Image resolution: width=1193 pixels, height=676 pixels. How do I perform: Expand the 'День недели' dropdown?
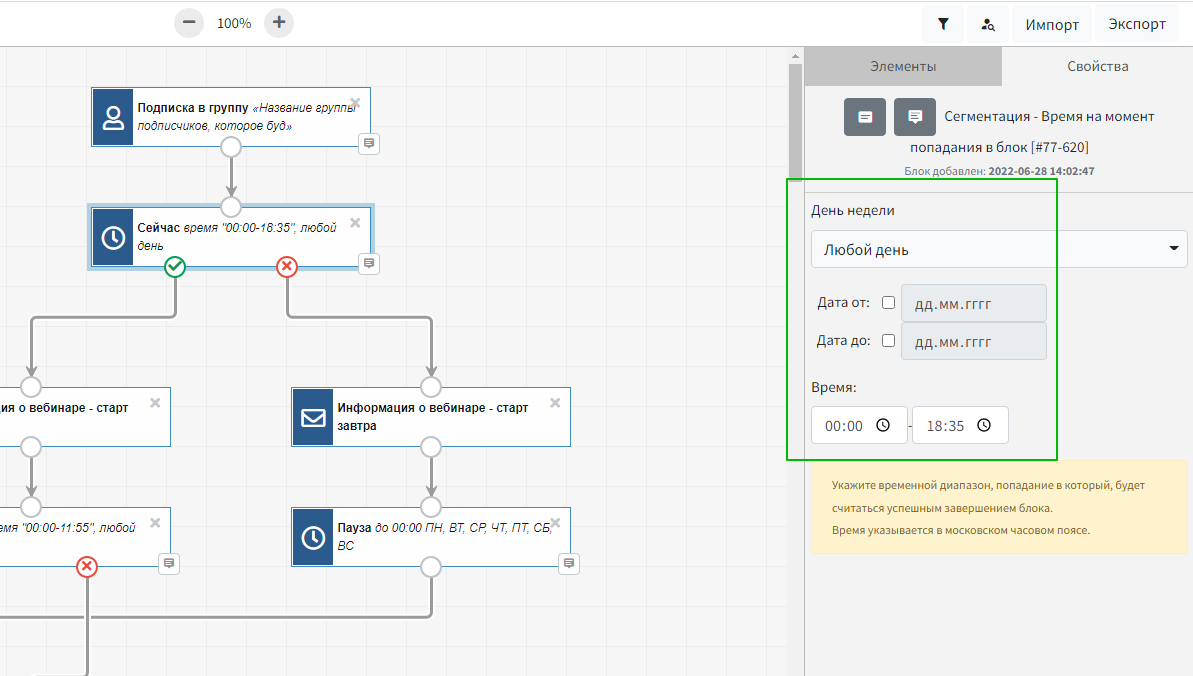coord(998,249)
